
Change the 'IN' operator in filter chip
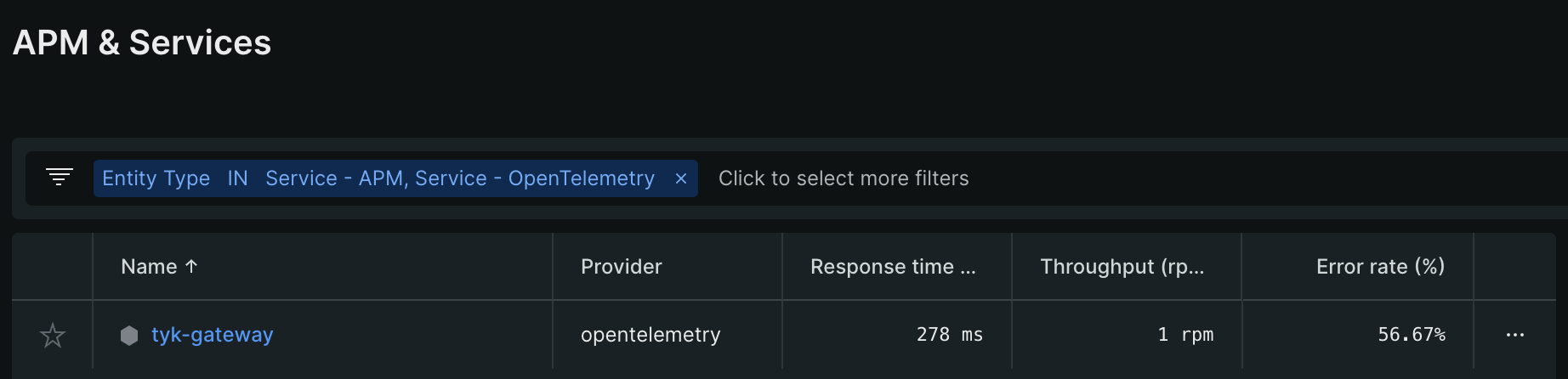pos(237,178)
